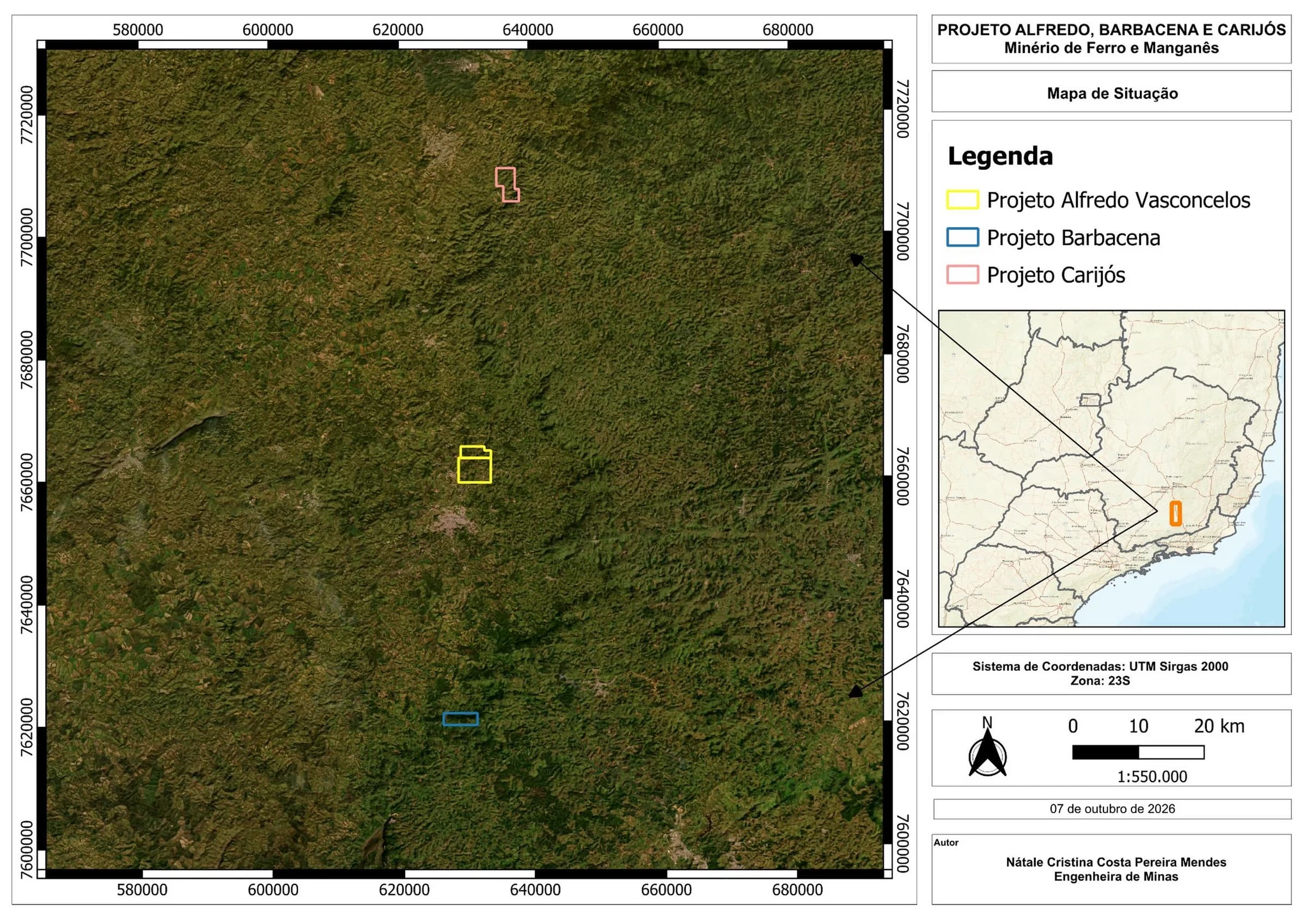1307x924 pixels.
Task: Click the left axis label '7600000'
Action: pyautogui.click(x=27, y=850)
